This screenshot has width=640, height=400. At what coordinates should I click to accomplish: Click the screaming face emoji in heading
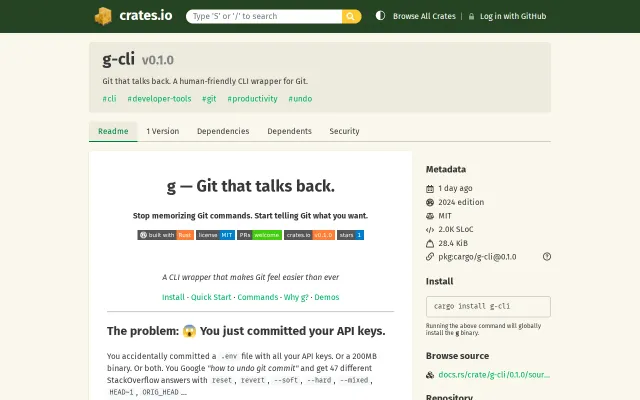(189, 331)
